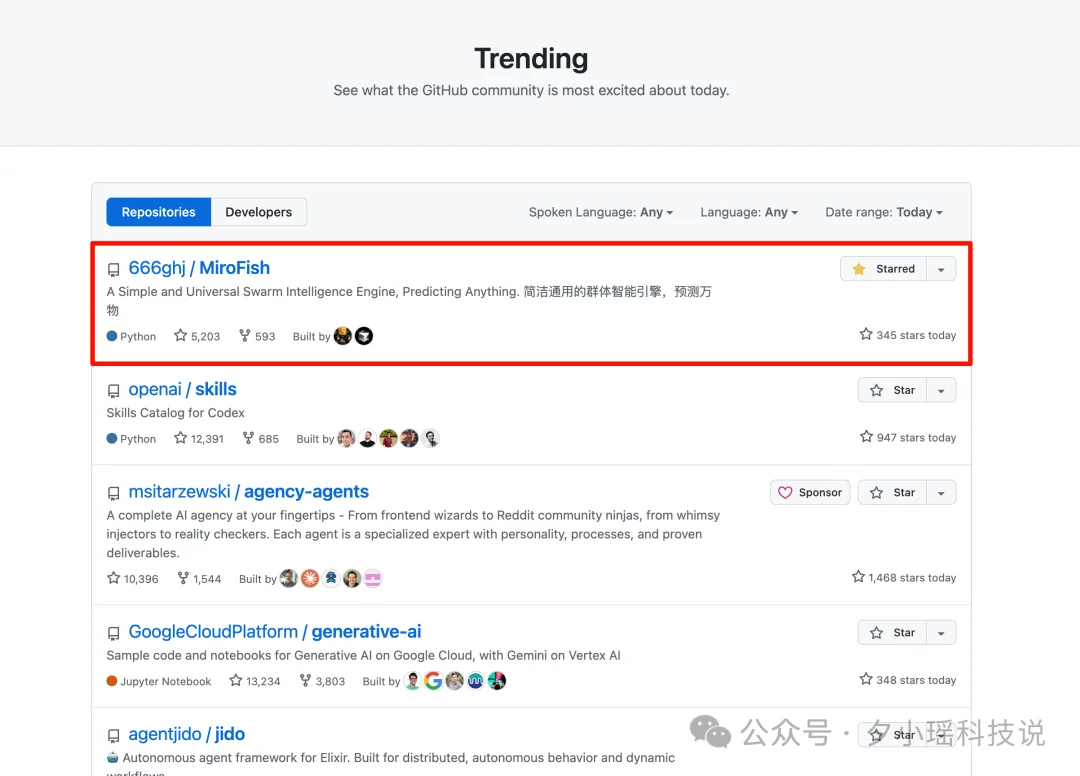Click the heart icon in the Sponsor button
The image size is (1080, 776).
(x=786, y=492)
